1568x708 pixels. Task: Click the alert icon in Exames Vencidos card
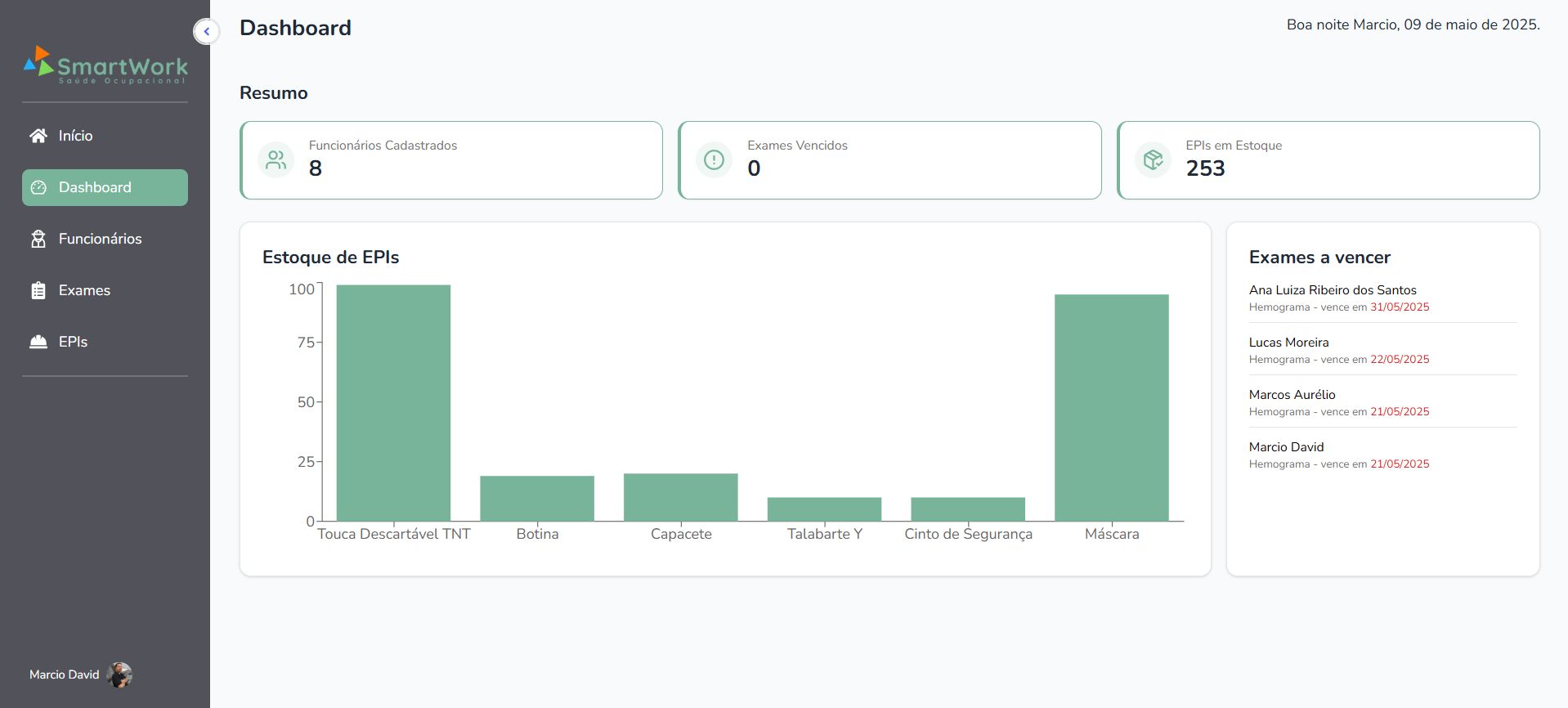(x=714, y=159)
